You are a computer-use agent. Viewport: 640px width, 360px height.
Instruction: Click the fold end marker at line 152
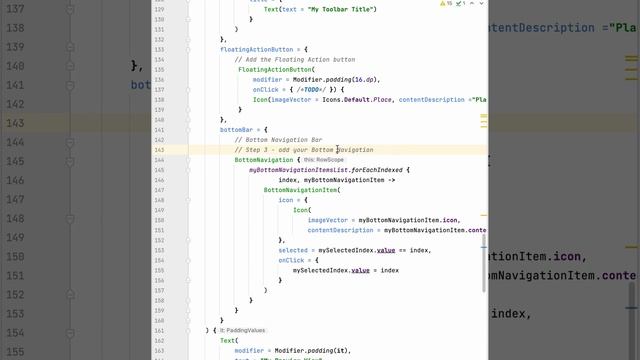coord(188,240)
